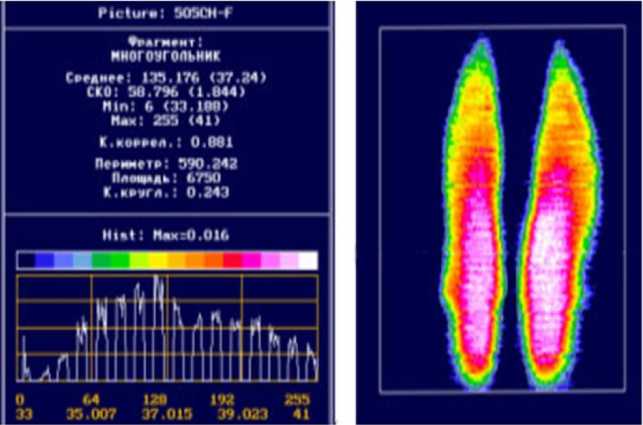Click the 'К.коррел.: 0.881' line
The height and width of the screenshot is (425, 643).
click(x=166, y=142)
